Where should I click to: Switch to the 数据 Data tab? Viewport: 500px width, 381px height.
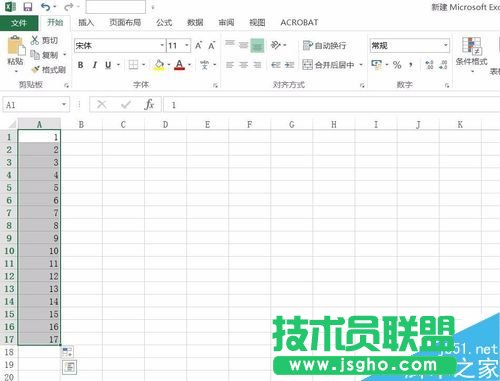pyautogui.click(x=195, y=23)
